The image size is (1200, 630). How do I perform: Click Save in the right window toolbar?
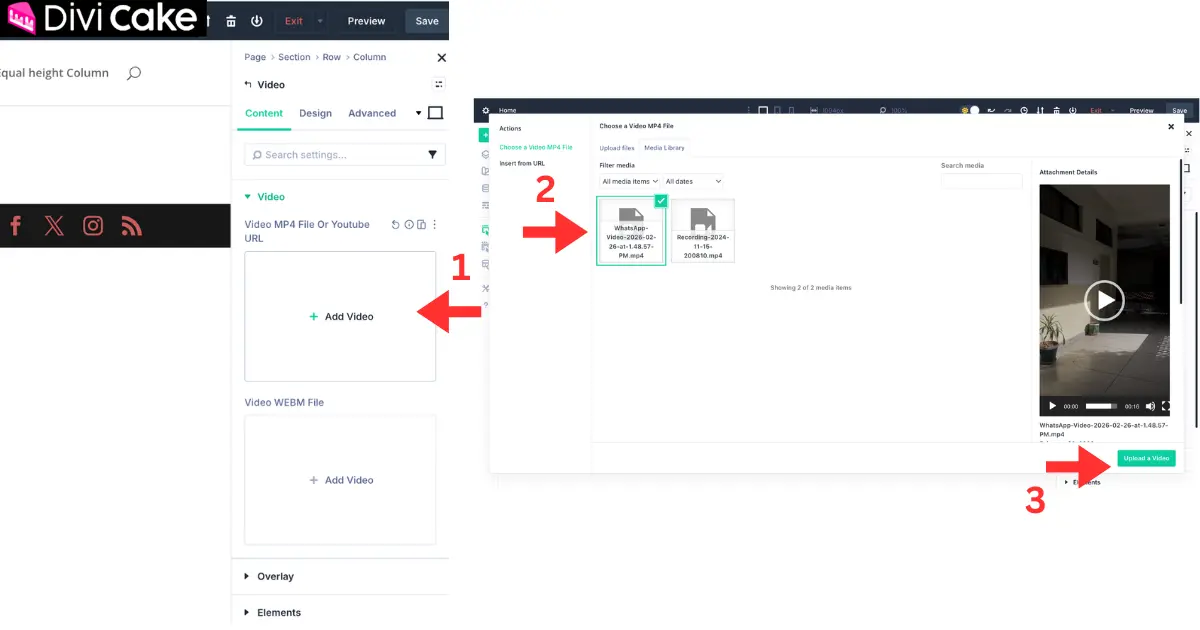coord(1180,111)
